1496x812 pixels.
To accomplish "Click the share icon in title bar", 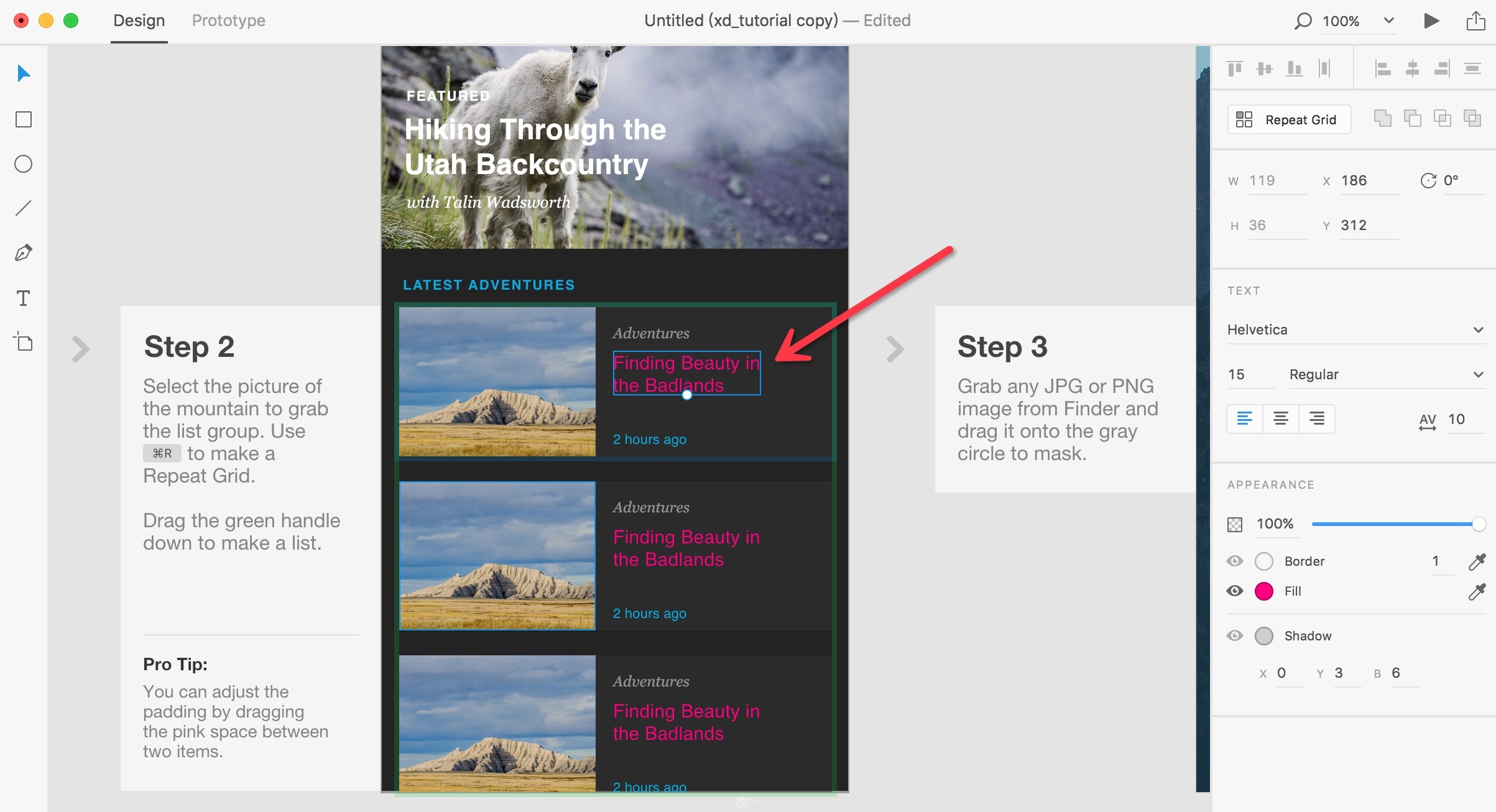I will coord(1475,21).
